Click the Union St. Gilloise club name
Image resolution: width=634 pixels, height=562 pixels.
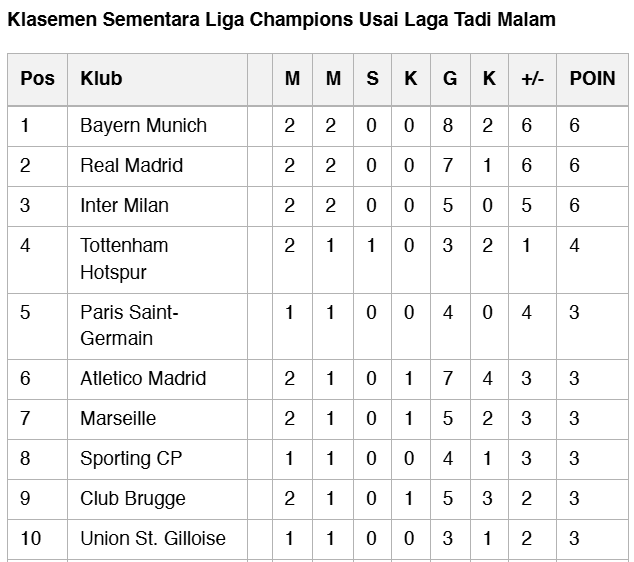click(x=153, y=538)
